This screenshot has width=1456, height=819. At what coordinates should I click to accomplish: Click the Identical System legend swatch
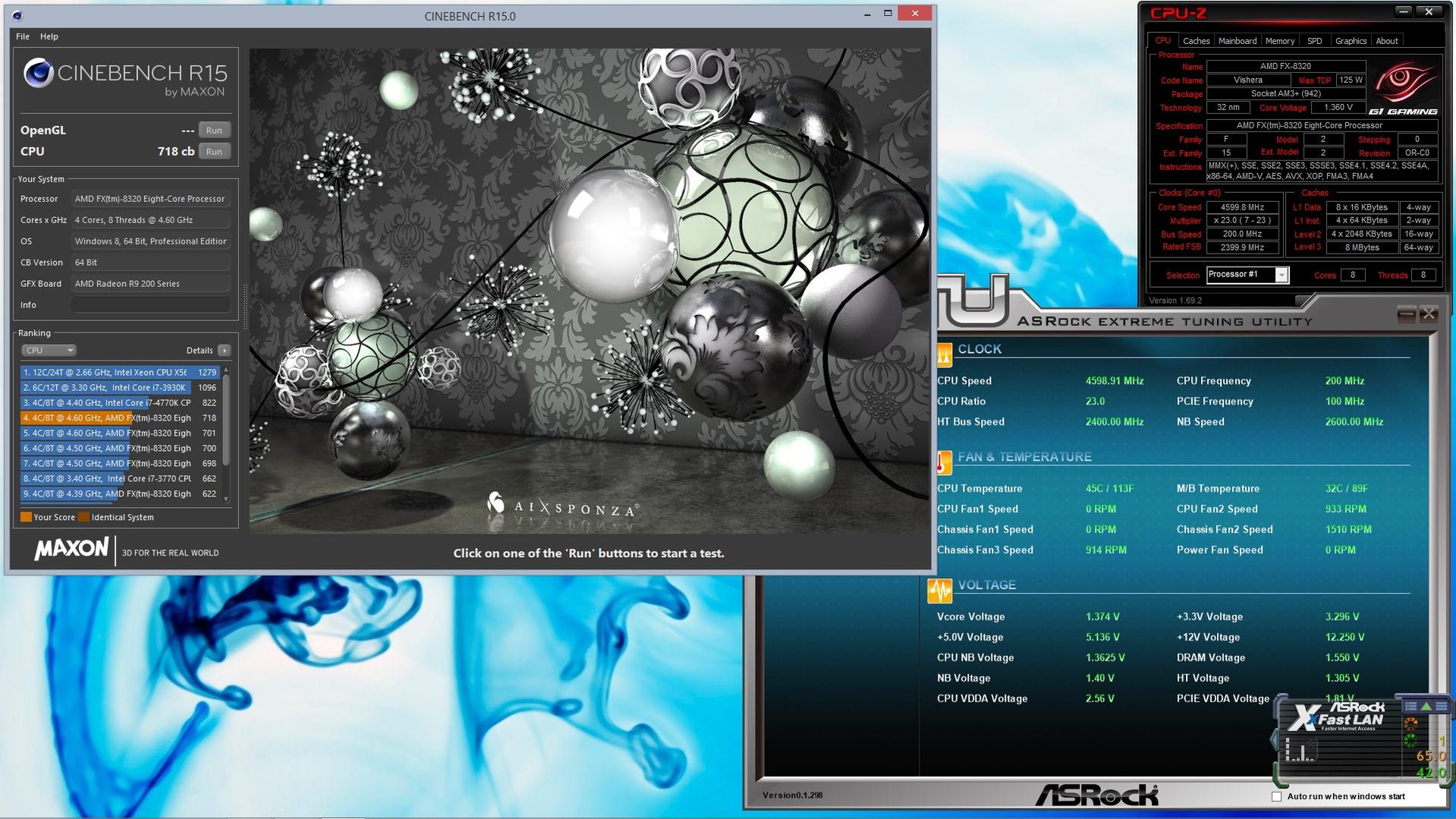coord(83,518)
